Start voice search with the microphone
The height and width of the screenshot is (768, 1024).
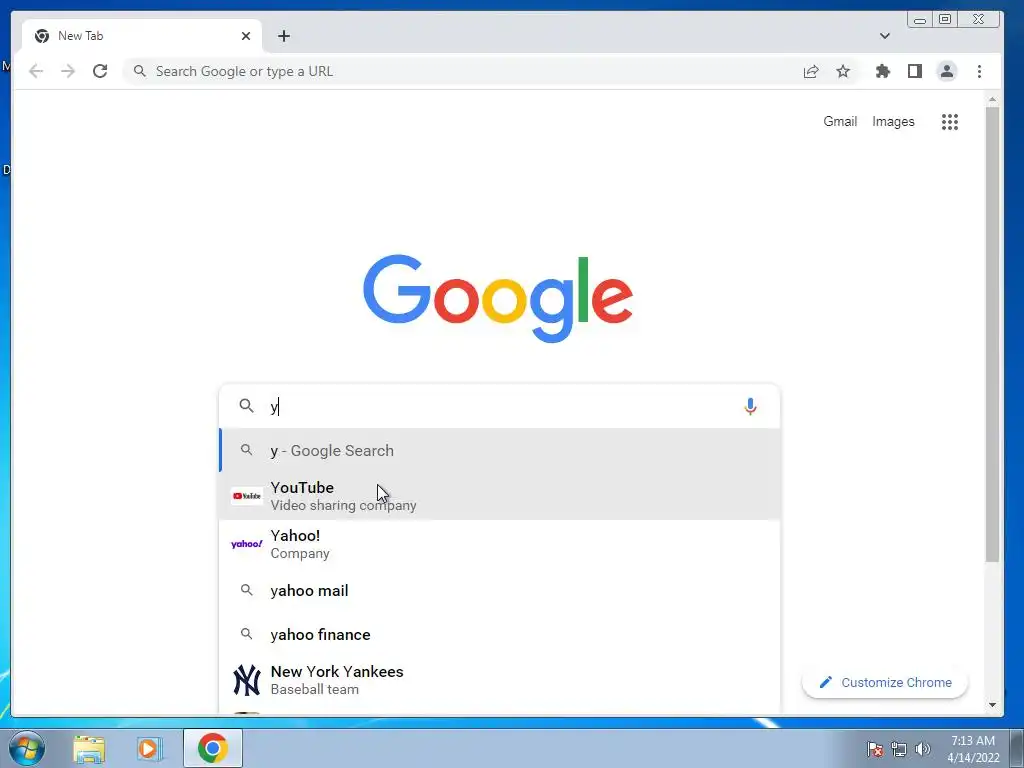750,406
